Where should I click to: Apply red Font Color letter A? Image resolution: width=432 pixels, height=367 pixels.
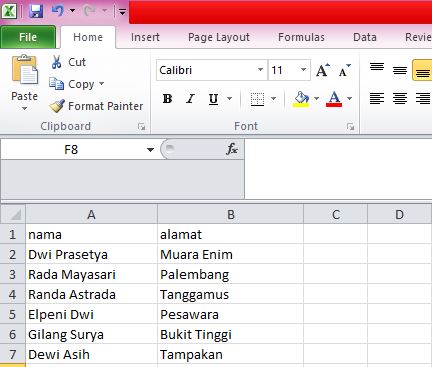coord(334,99)
